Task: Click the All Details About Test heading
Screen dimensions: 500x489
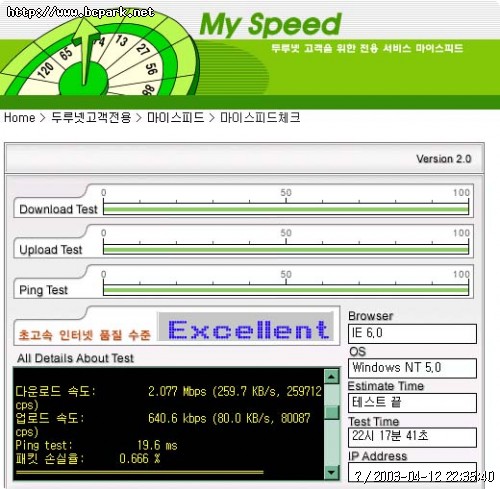Action: (75, 358)
